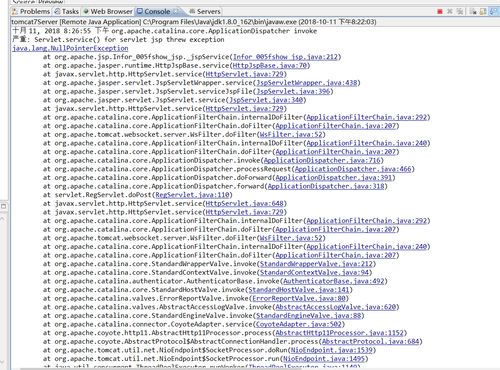The width and height of the screenshot is (500, 370).
Task: Go to JspServlet.java:340
Action: point(266,100)
